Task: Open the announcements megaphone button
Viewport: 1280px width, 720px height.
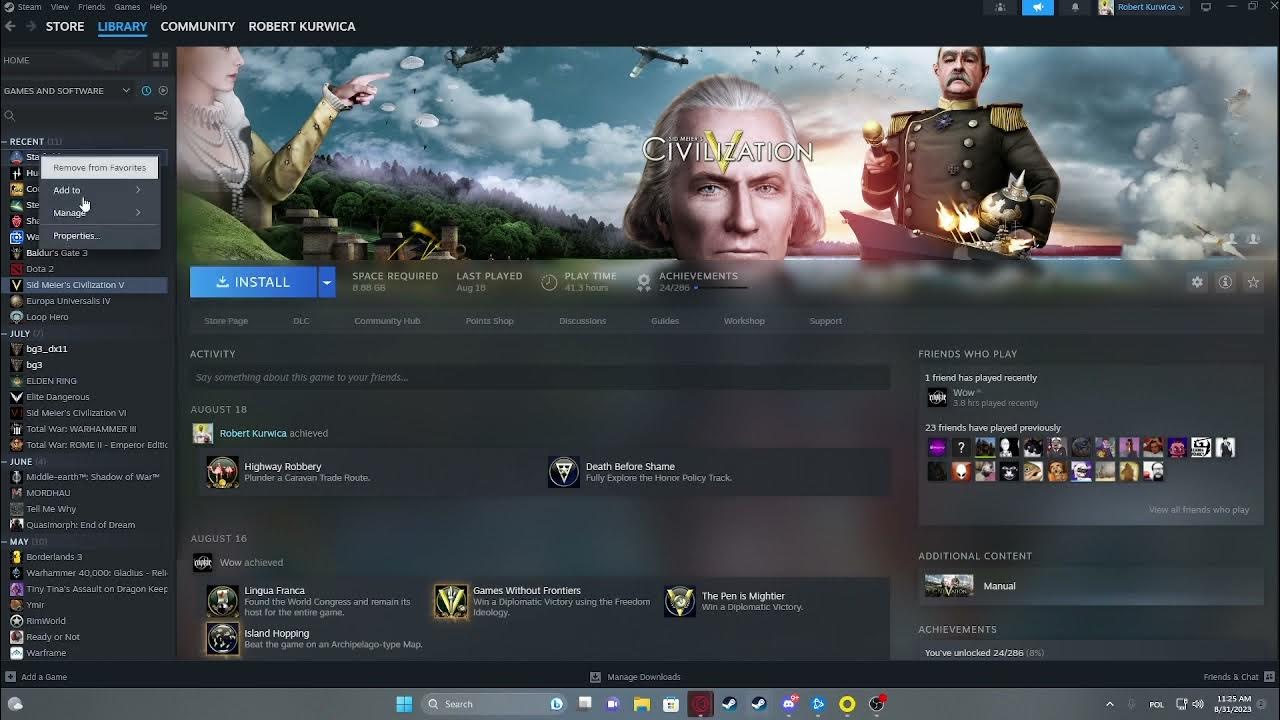Action: click(1037, 7)
